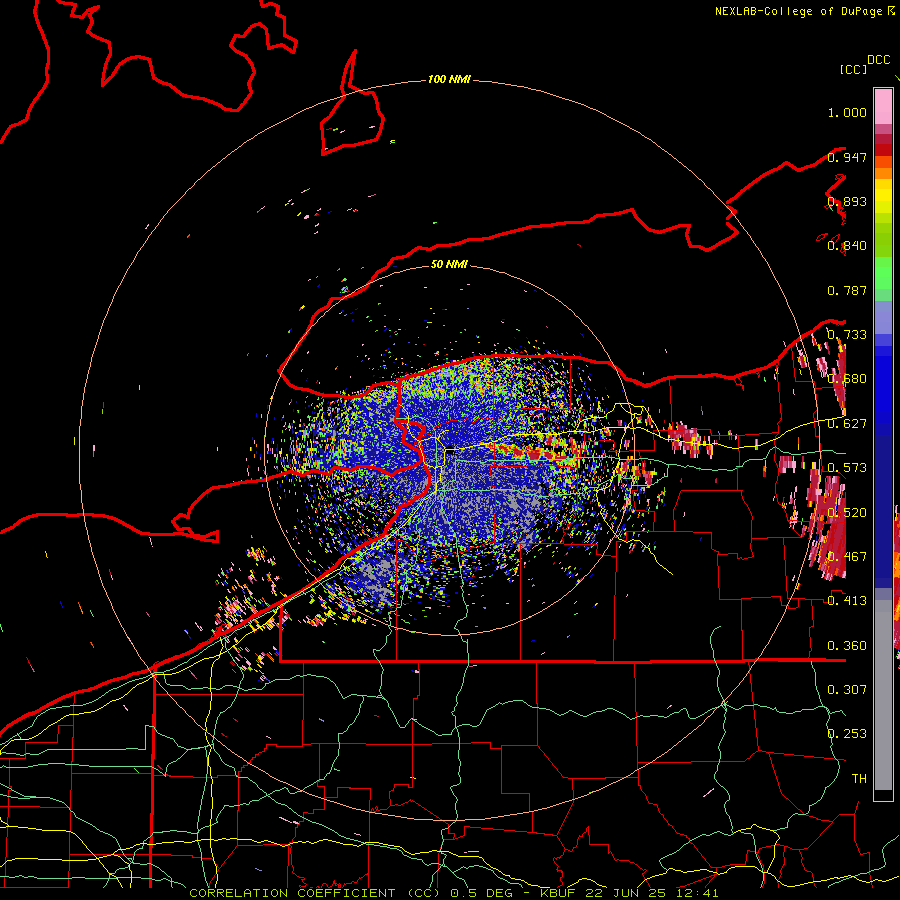
Task: Click the 0.947 scale value
Action: 847,157
